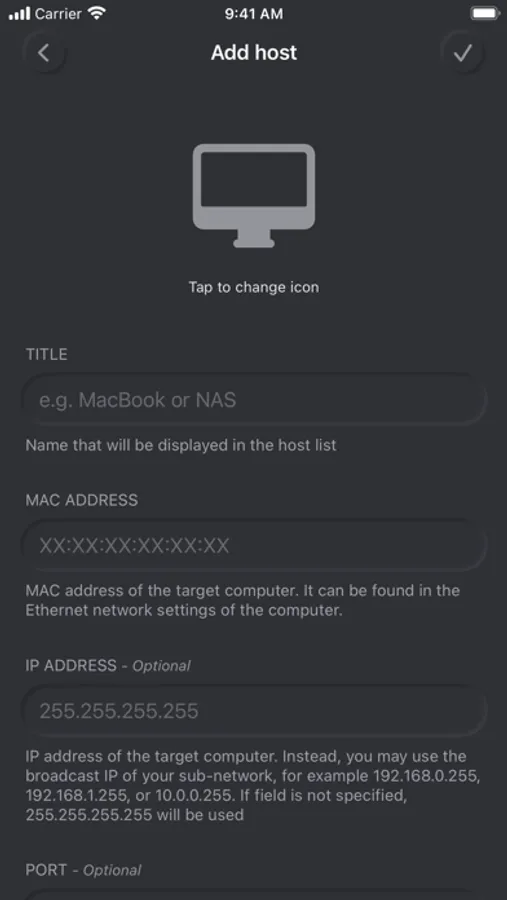507x900 pixels.
Task: Focus the MAC address XX:XX field
Action: pos(254,545)
